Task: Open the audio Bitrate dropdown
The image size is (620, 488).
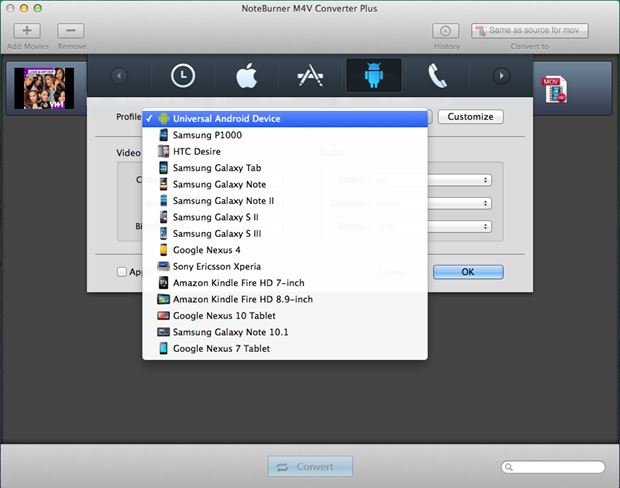Action: (459, 227)
